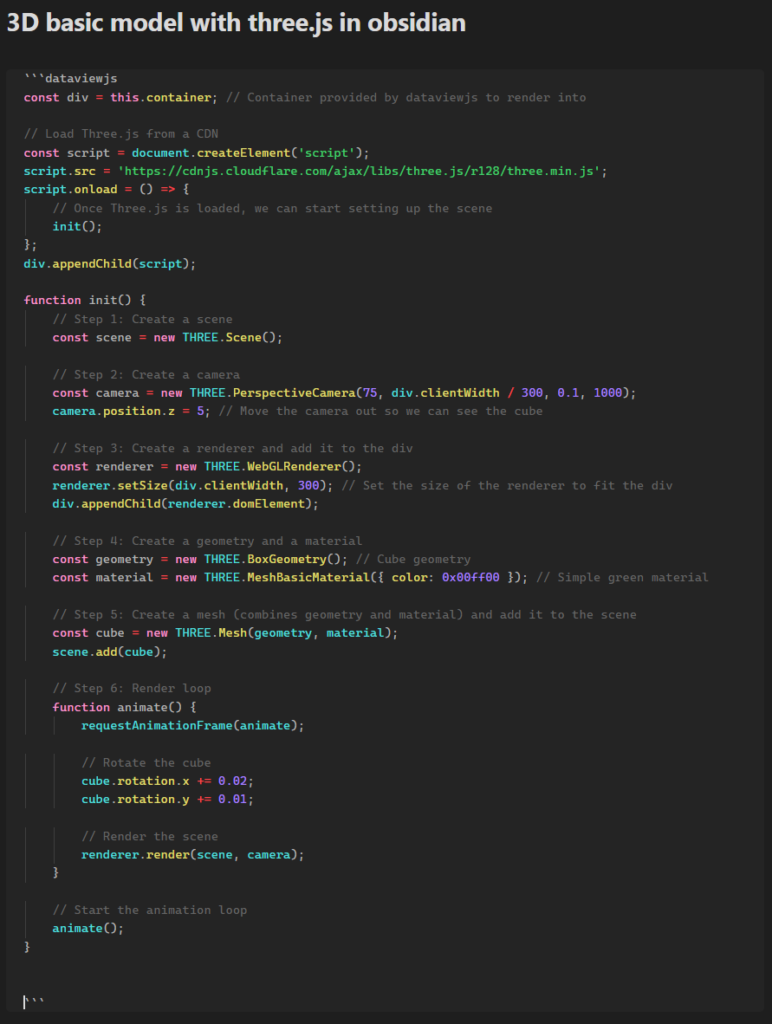Click the 'new THREE.Scene()' line
Screen dimensions: 772x1024
[167, 338]
